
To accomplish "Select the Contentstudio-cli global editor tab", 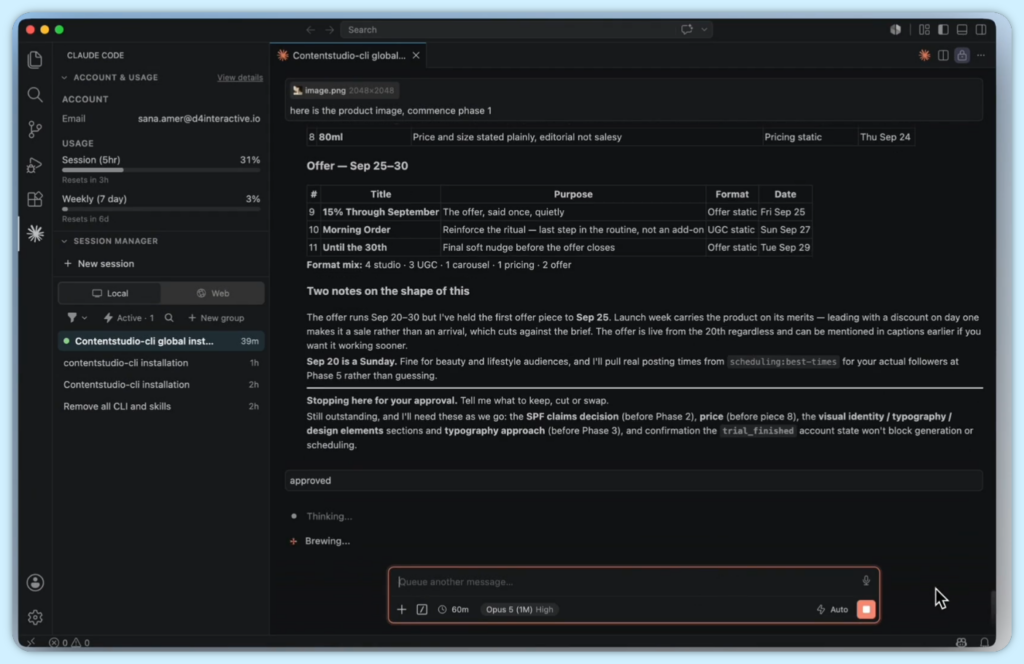I will tap(348, 55).
